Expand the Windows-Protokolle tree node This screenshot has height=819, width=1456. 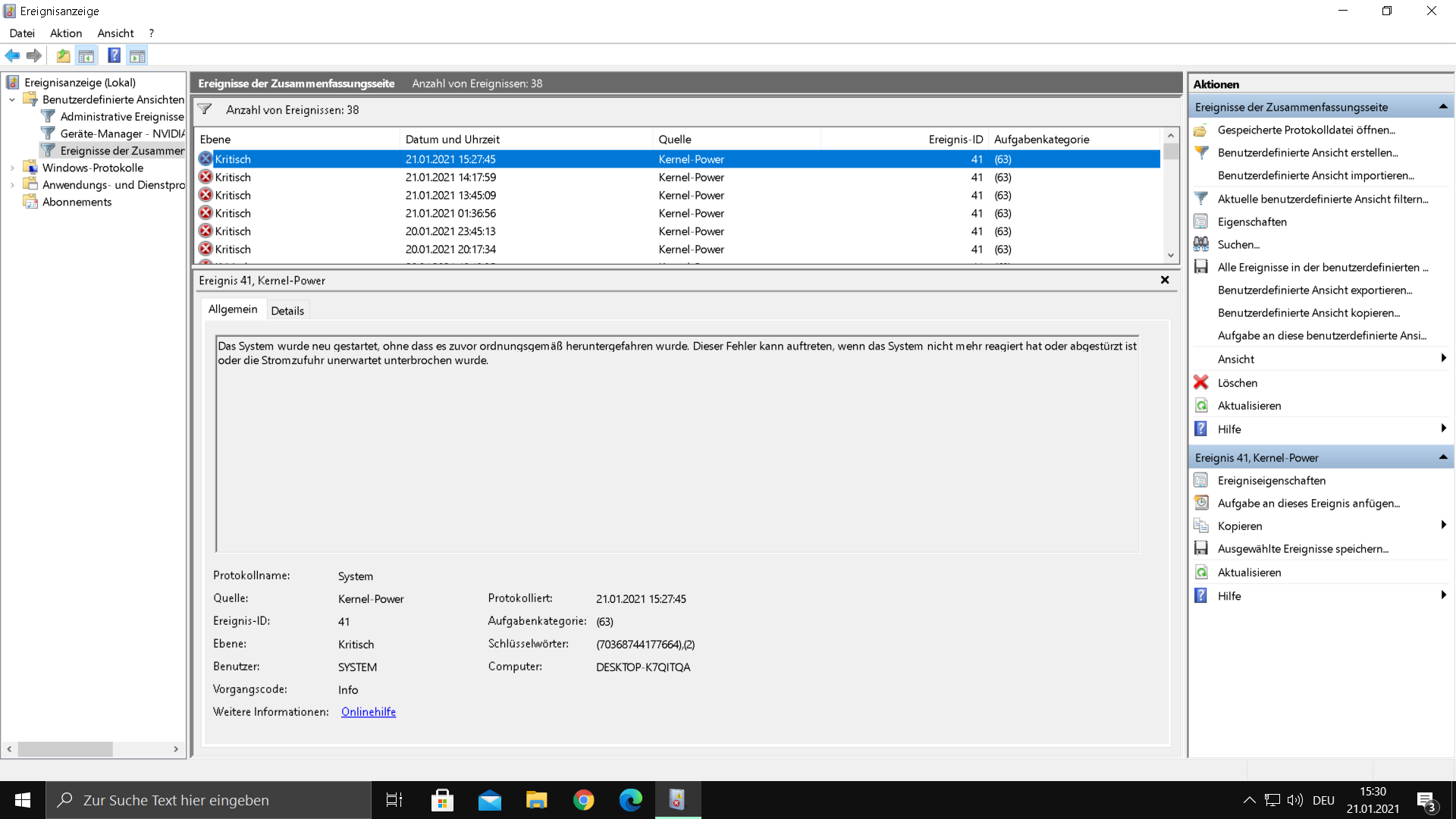click(x=12, y=168)
